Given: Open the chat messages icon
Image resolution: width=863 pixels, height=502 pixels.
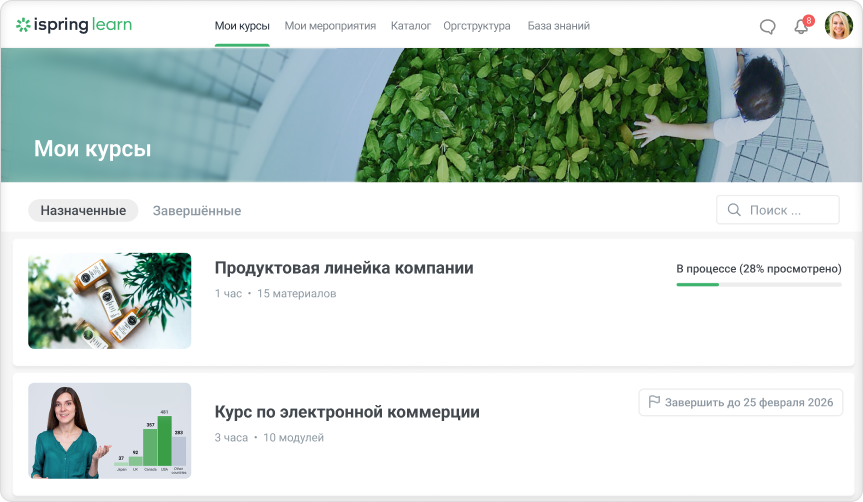Looking at the screenshot, I should pos(767,26).
